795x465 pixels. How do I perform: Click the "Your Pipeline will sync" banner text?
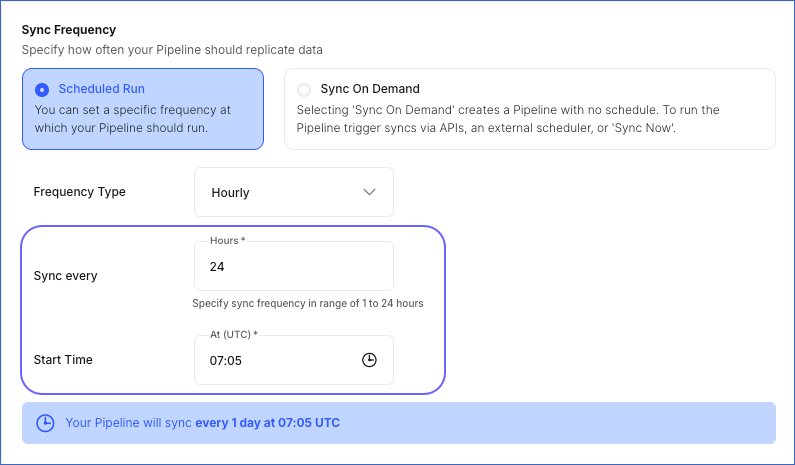click(x=129, y=423)
